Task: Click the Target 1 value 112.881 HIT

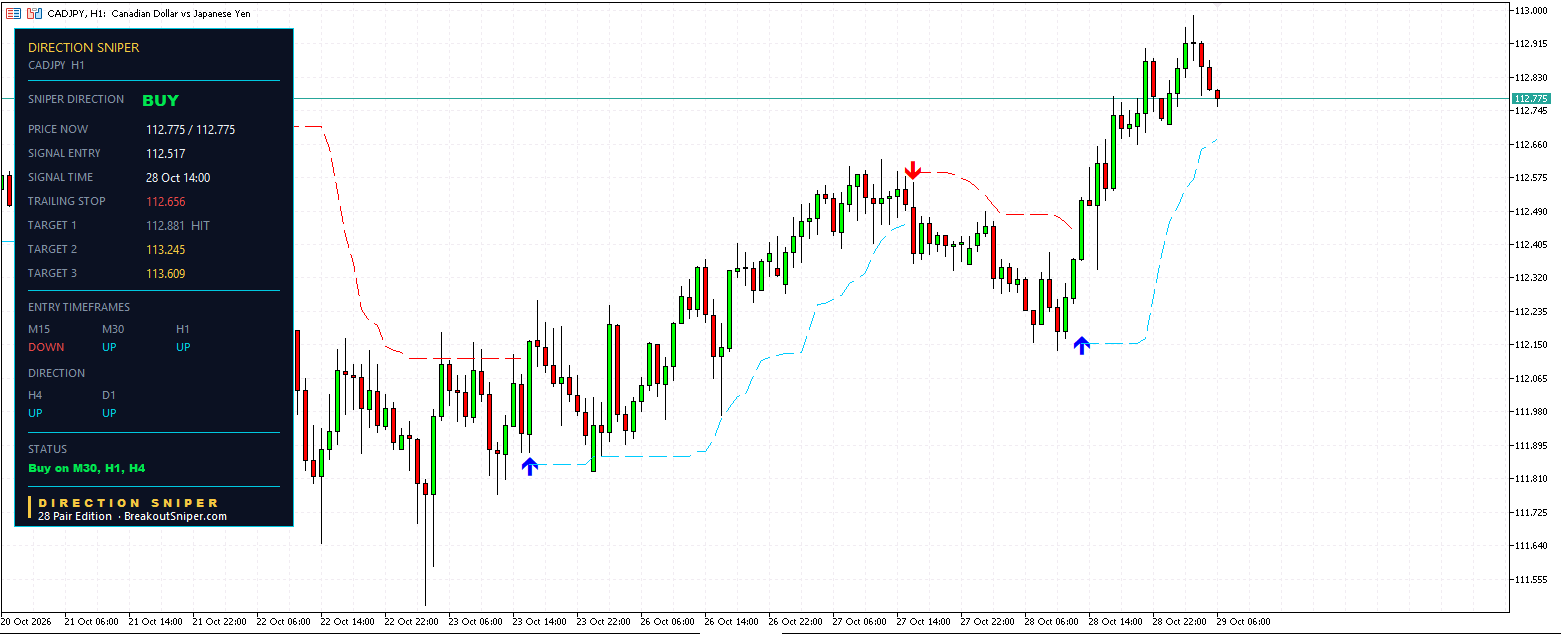Action: pyautogui.click(x=178, y=226)
